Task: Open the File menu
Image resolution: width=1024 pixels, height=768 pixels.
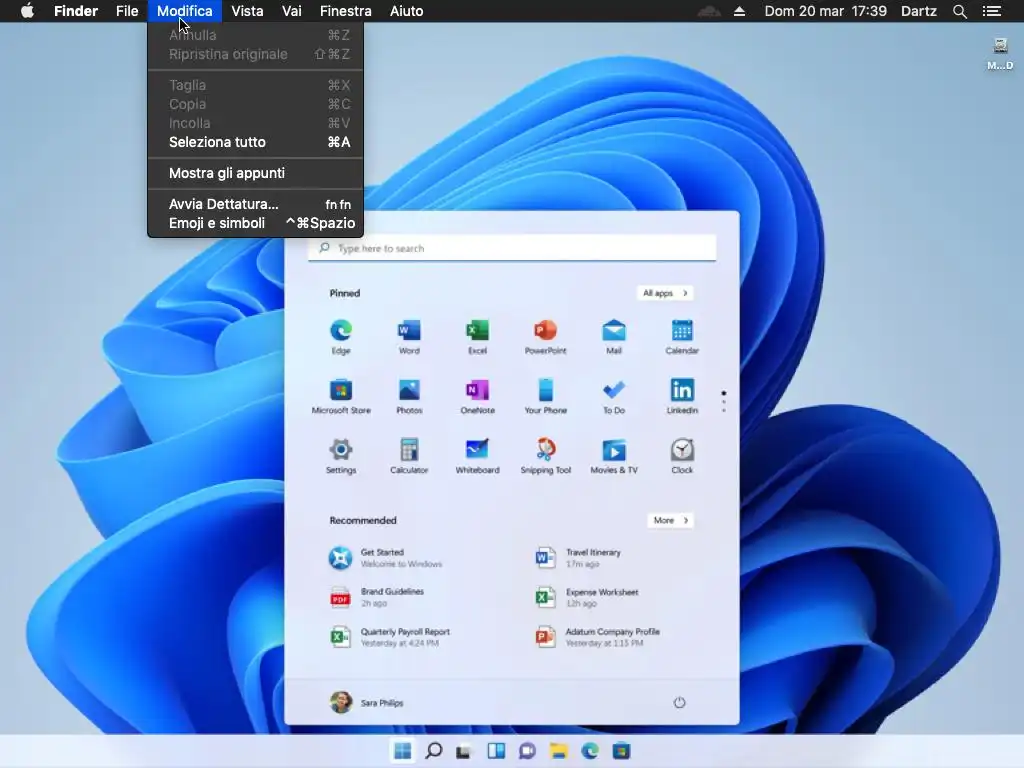Action: (127, 11)
